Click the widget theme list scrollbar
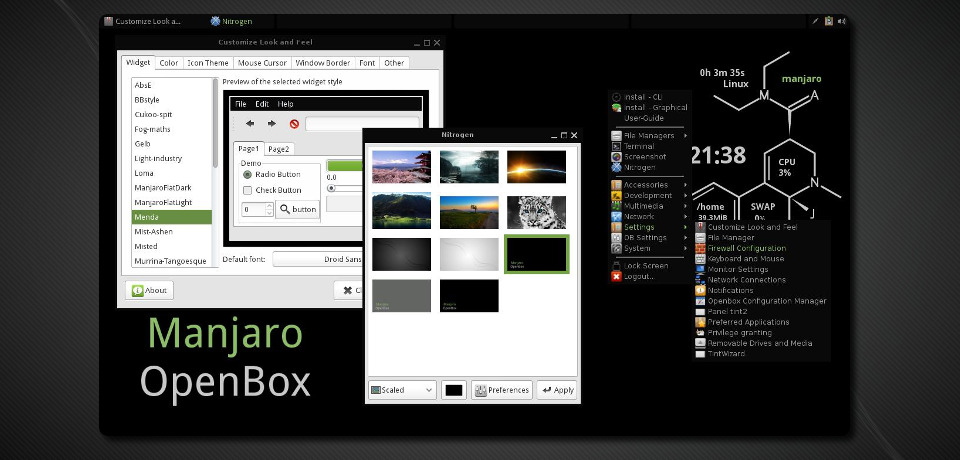Image resolution: width=960 pixels, height=460 pixels. pyautogui.click(x=215, y=123)
